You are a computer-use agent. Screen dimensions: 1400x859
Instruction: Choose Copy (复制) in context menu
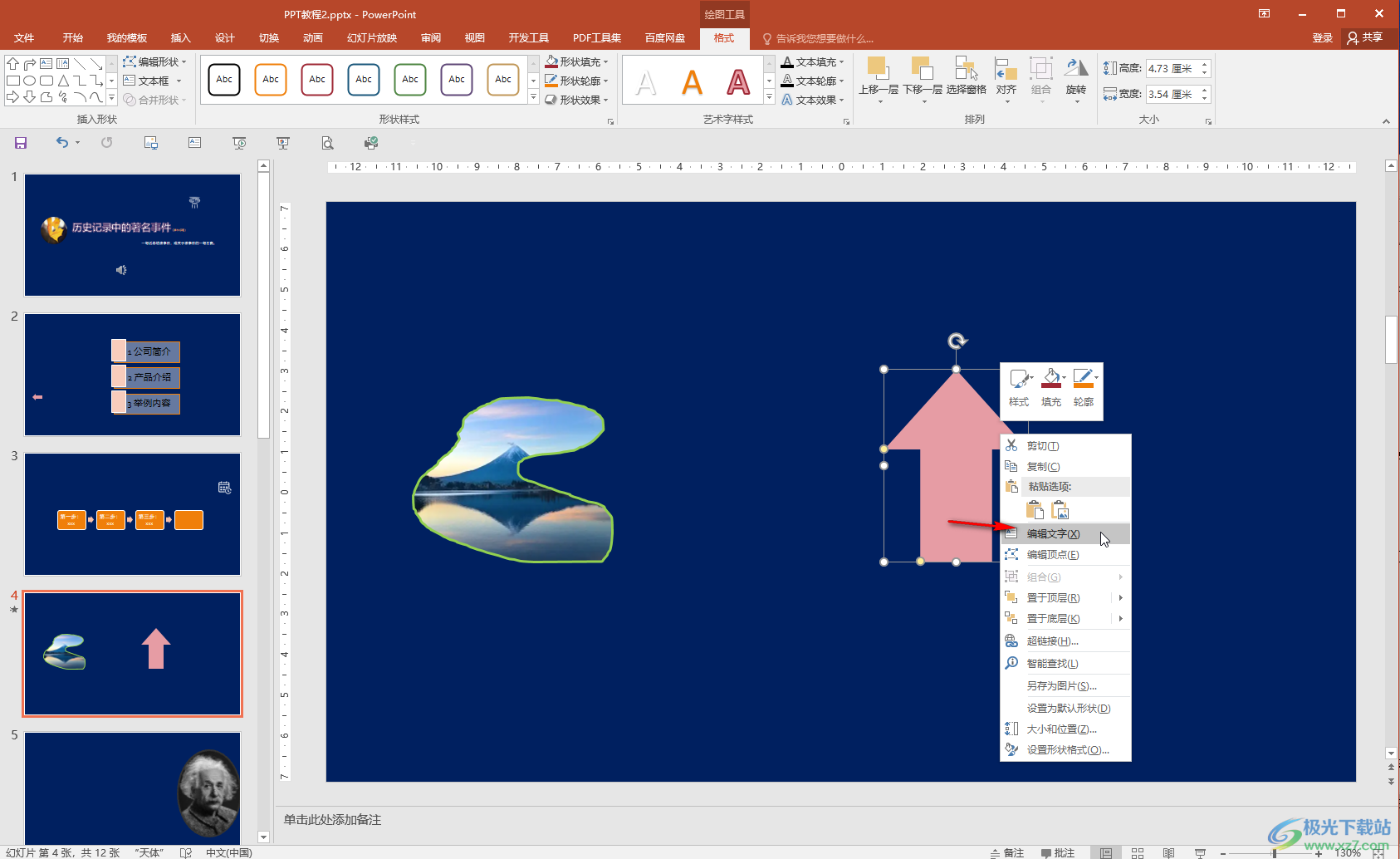[1065, 466]
